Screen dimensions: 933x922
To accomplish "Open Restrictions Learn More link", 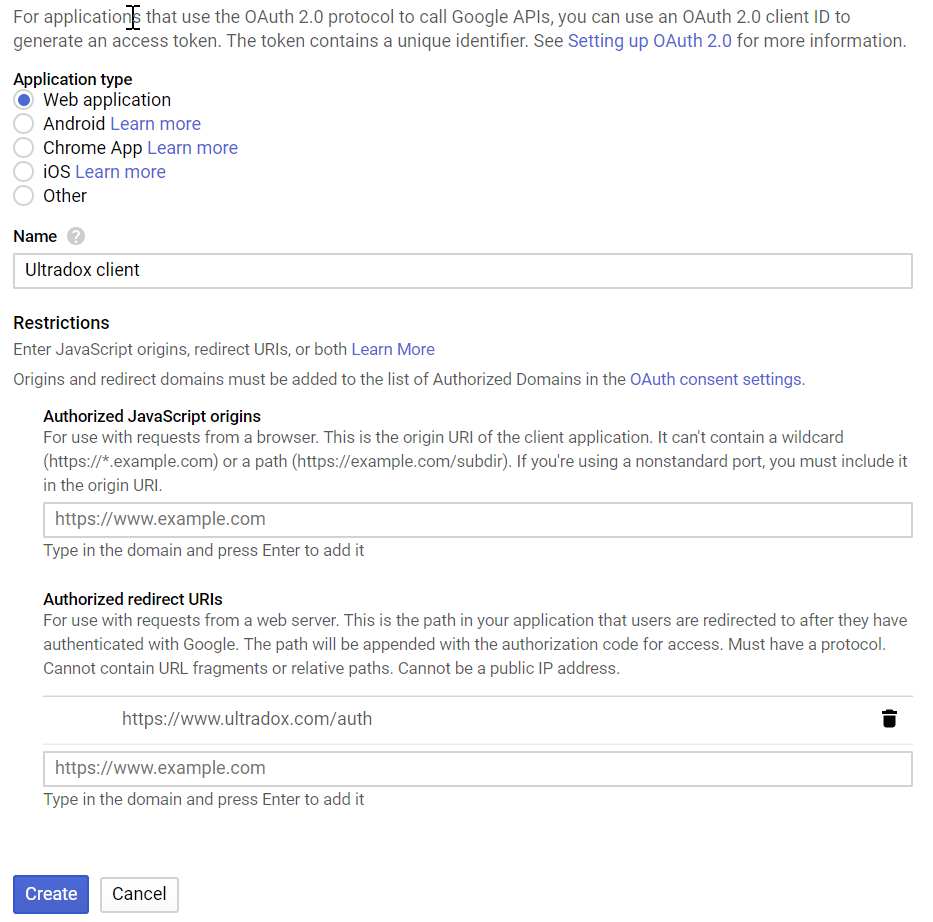I will (x=393, y=349).
